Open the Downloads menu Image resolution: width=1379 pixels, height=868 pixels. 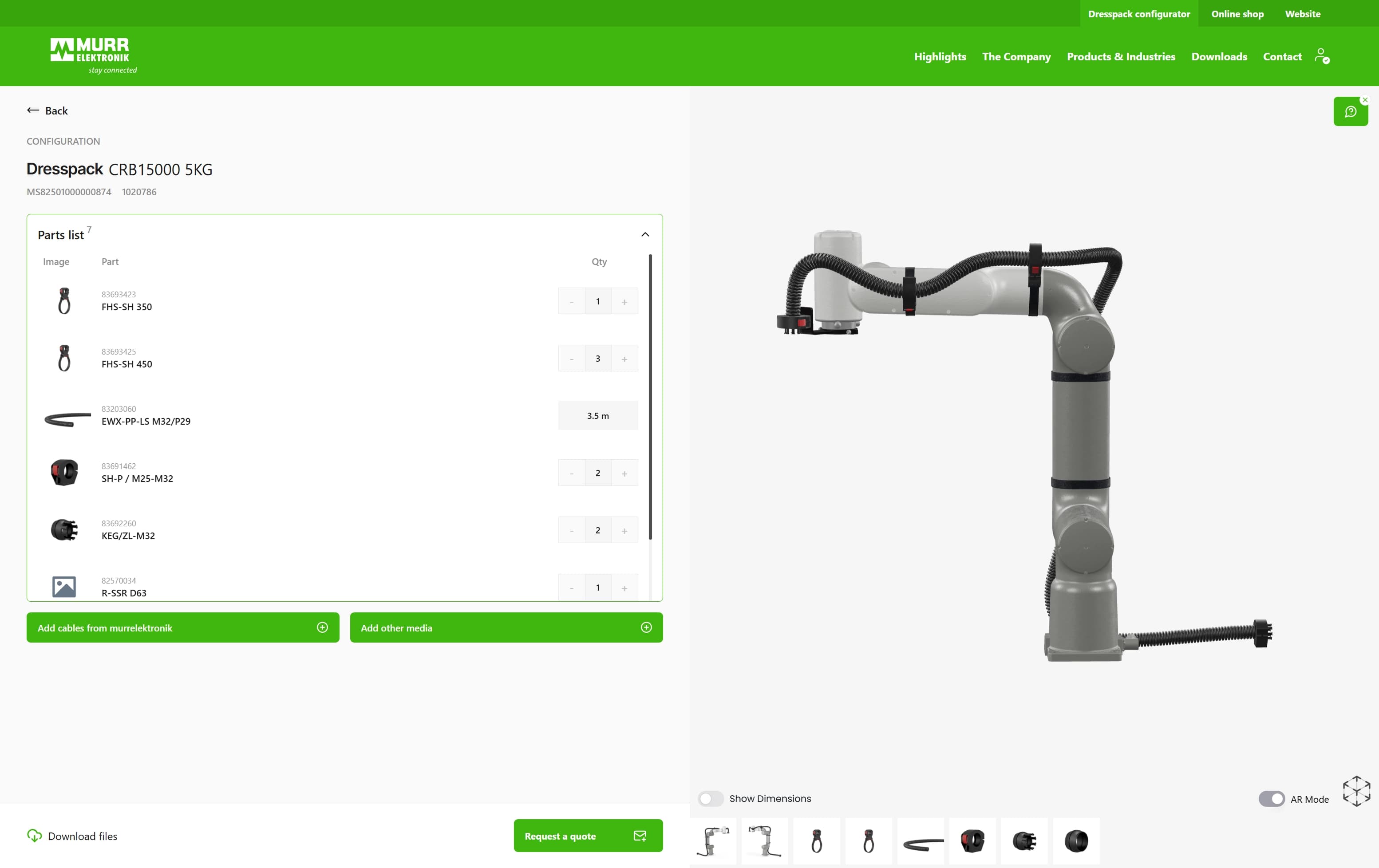1219,56
